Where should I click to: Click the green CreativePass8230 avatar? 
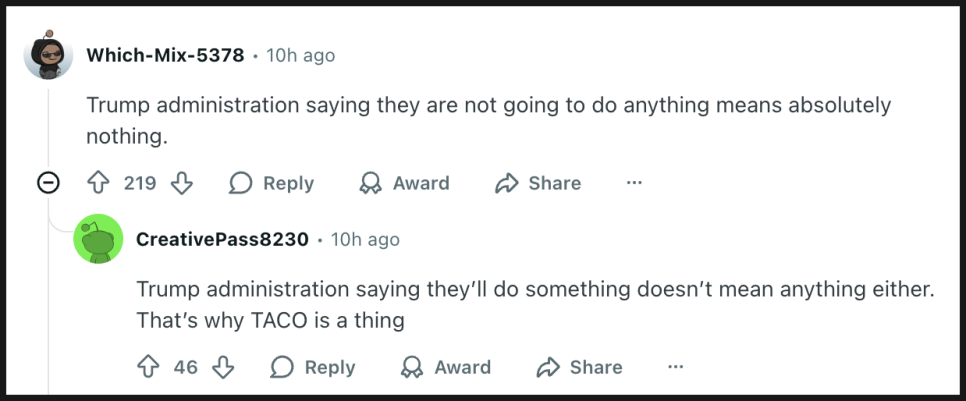[x=98, y=239]
